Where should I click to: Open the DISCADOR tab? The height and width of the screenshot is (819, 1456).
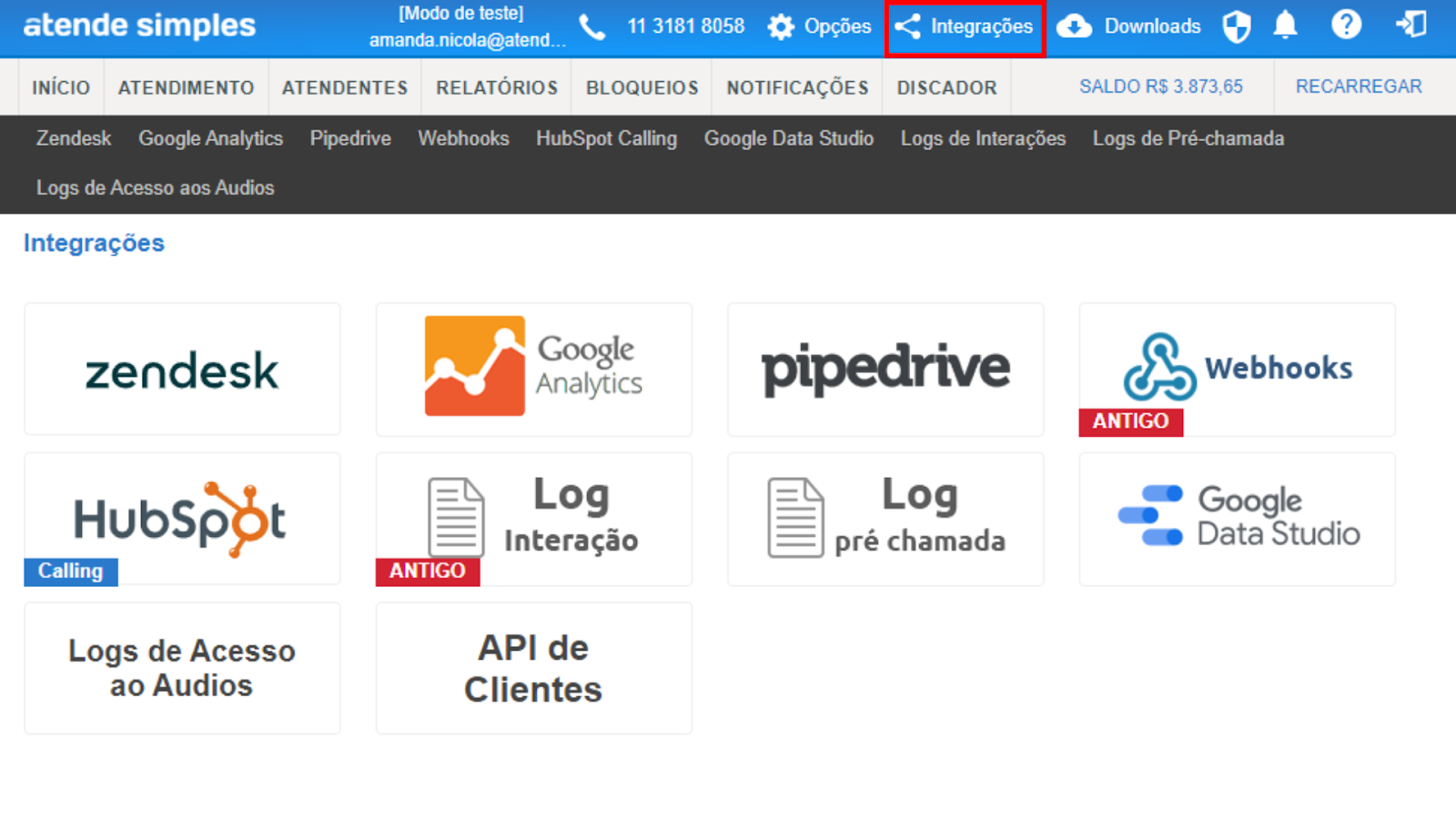[x=947, y=87]
